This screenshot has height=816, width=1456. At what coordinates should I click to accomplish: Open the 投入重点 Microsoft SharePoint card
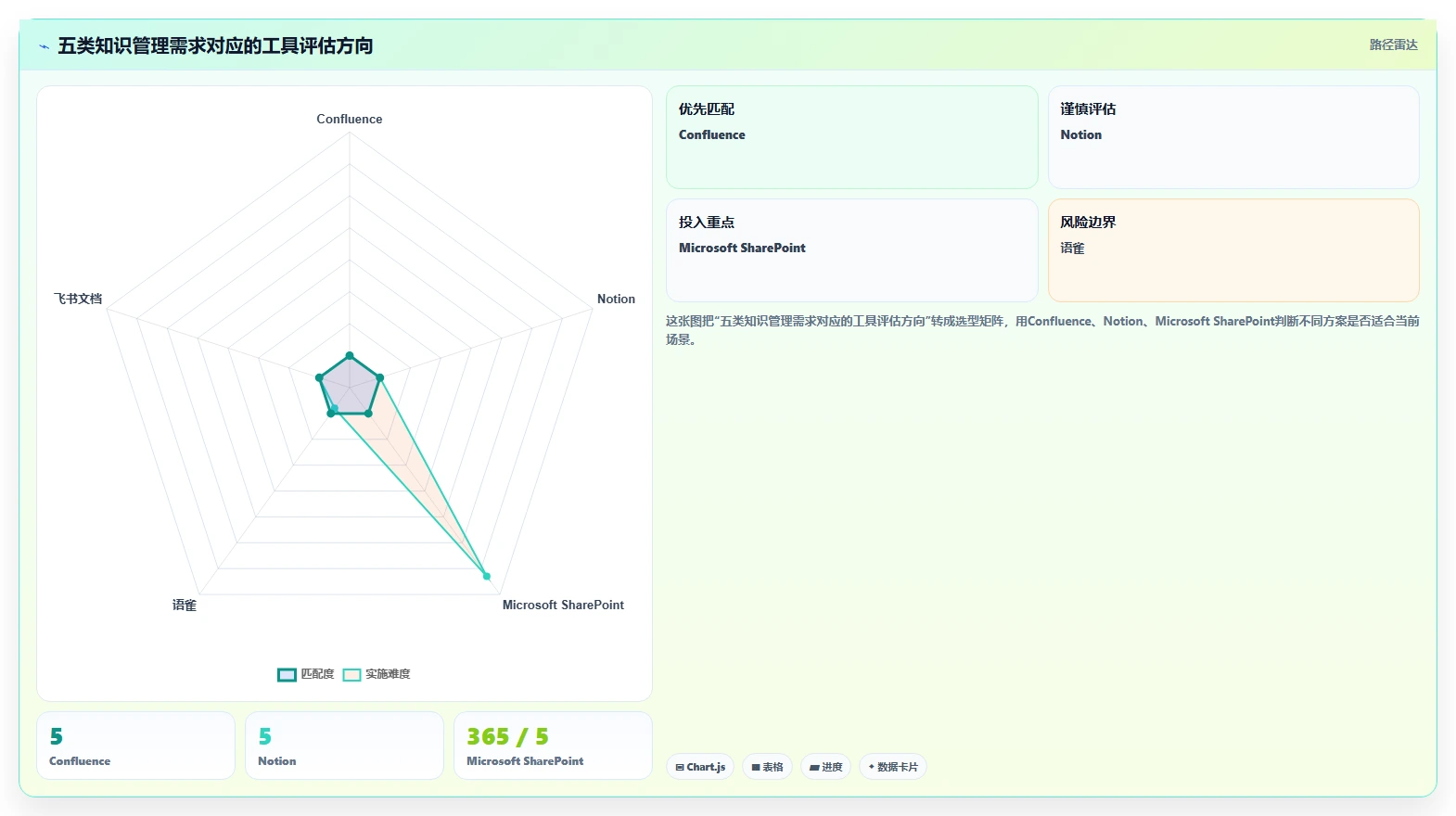point(852,250)
